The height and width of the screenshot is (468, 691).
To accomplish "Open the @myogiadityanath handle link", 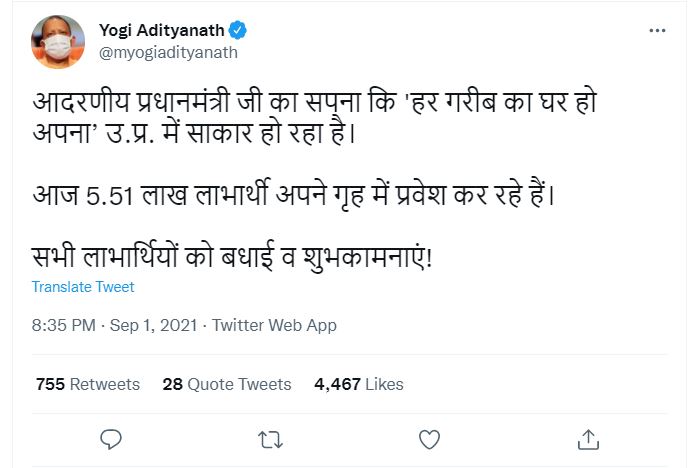I will tap(169, 52).
